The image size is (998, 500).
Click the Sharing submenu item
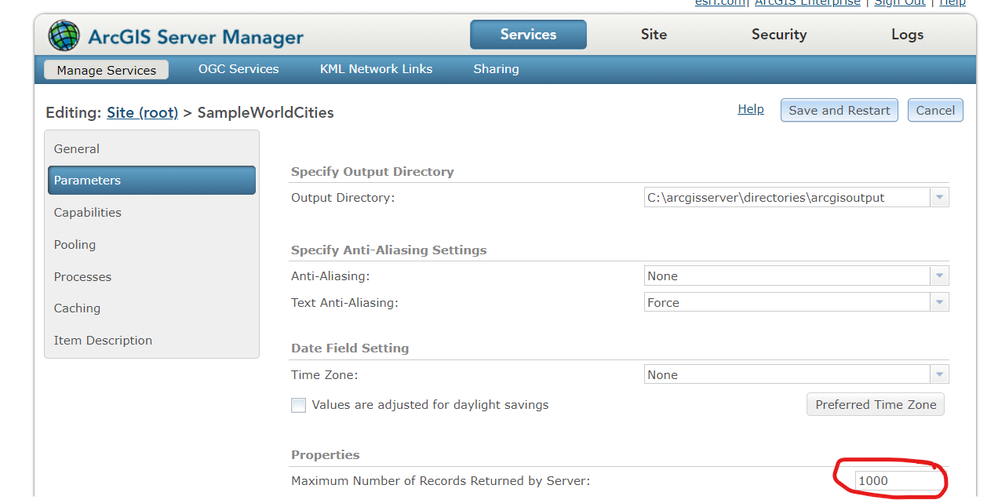coord(496,69)
